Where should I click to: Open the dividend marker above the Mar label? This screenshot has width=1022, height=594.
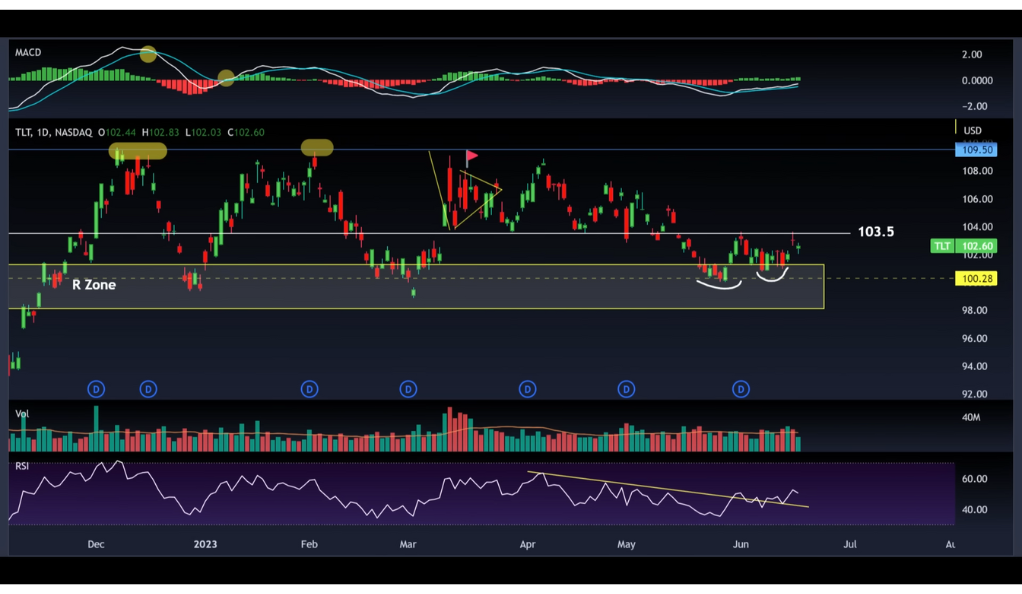pos(408,389)
